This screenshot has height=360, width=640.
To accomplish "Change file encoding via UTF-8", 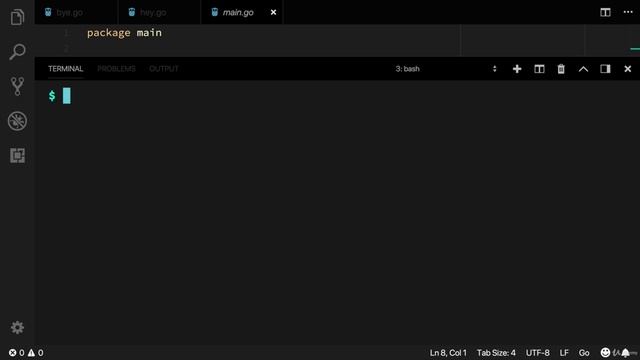I will coord(538,353).
